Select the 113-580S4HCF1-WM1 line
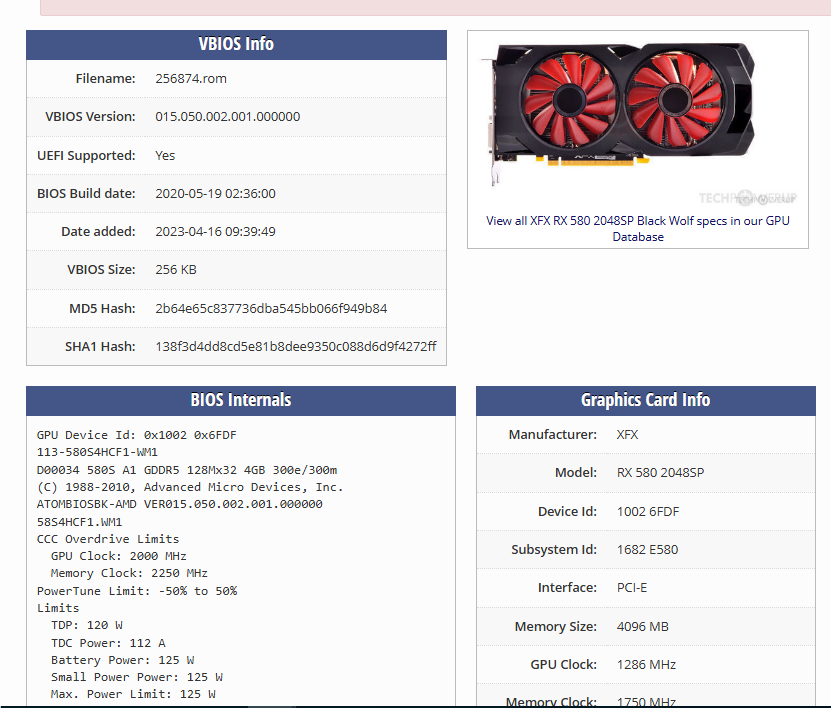 pos(97,452)
